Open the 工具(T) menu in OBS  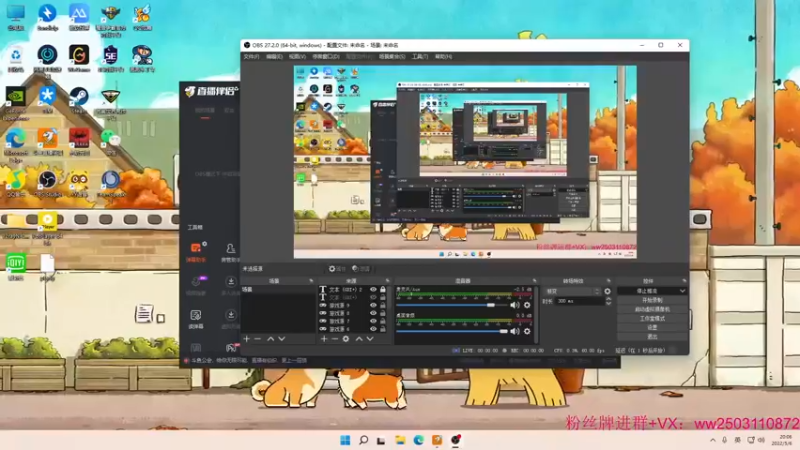click(420, 57)
